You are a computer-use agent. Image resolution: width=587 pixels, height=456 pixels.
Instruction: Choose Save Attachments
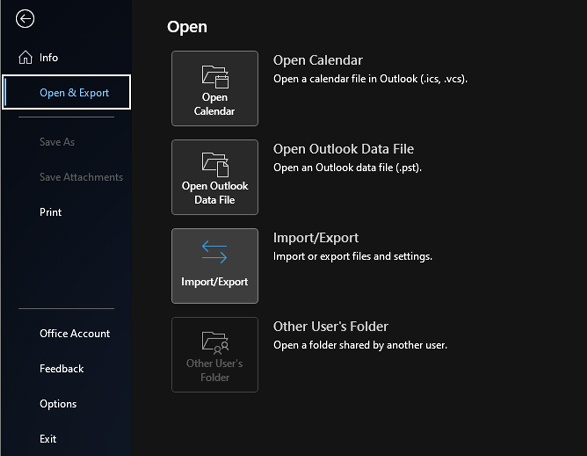66,177
